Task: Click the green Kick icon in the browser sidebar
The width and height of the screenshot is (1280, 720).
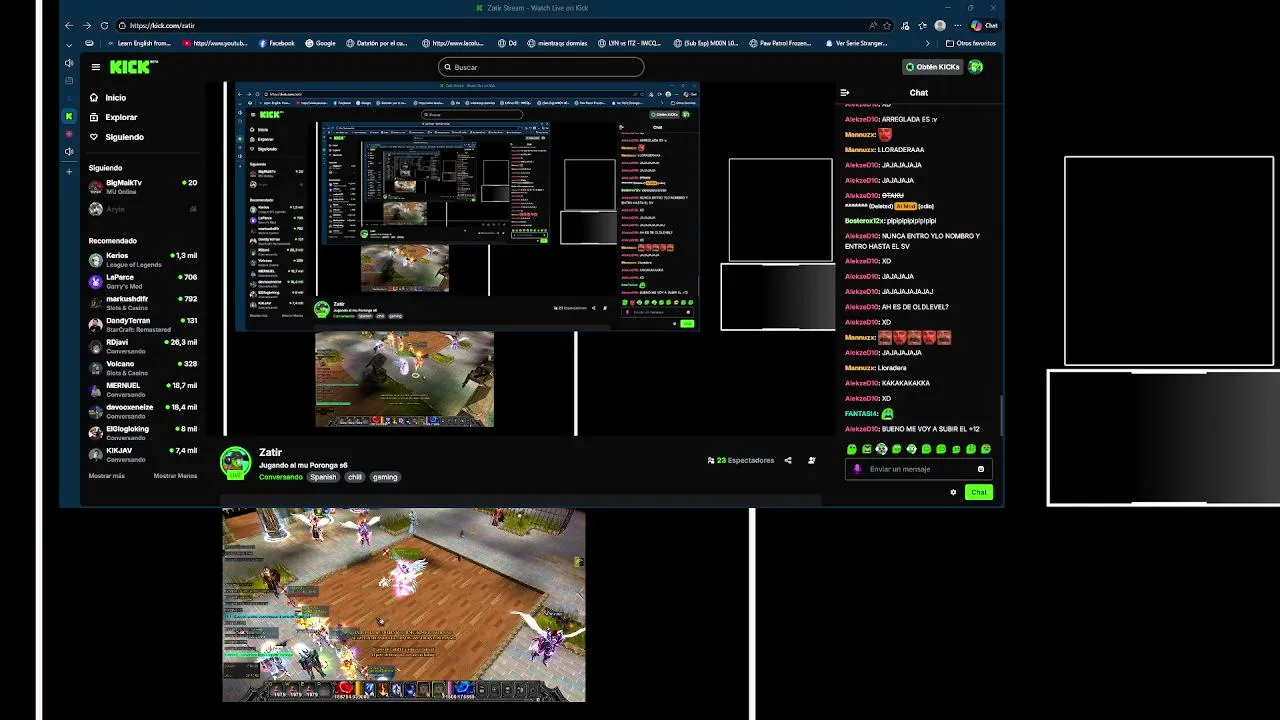Action: pyautogui.click(x=69, y=117)
